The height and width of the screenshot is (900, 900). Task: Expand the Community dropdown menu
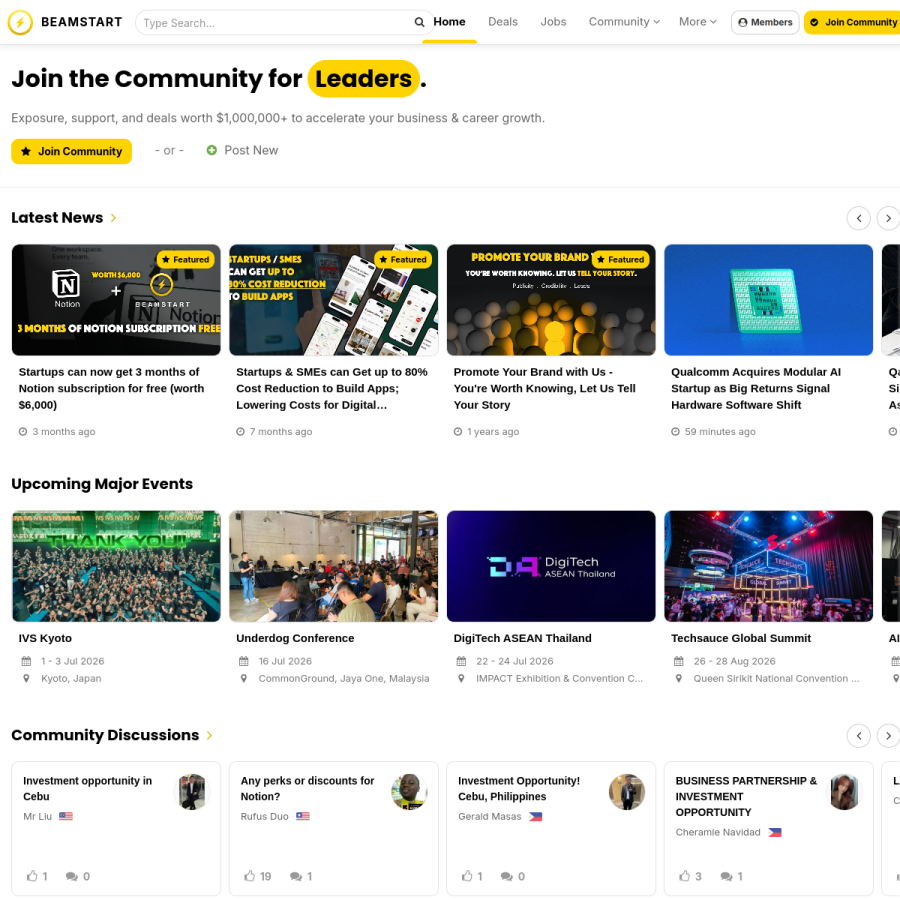624,22
